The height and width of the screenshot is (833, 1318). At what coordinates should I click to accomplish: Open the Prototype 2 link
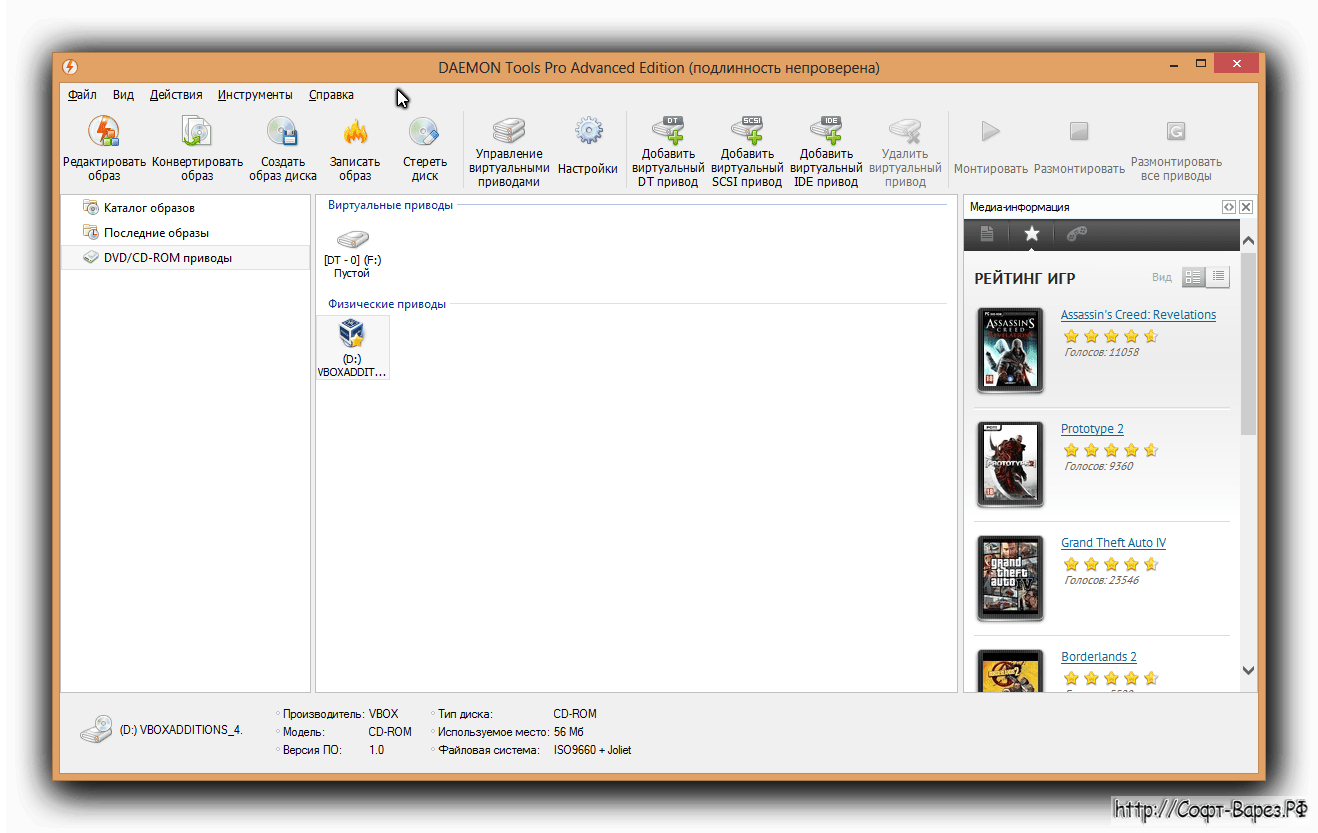pyautogui.click(x=1092, y=429)
